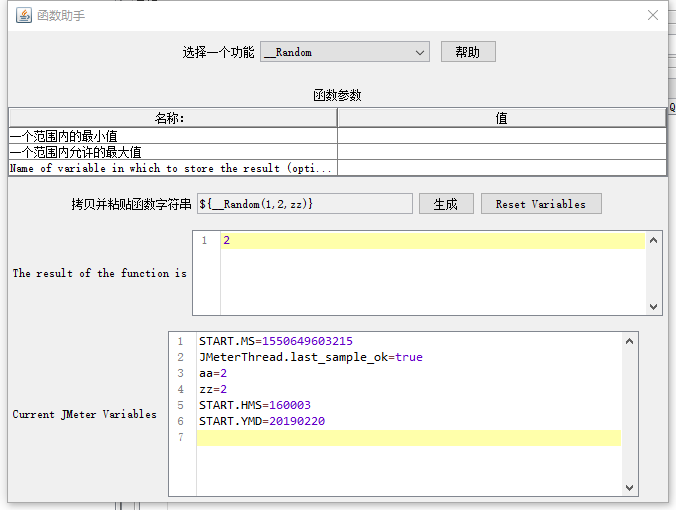The height and width of the screenshot is (510, 676).
Task: Select the Name of variable in which to store row
Action: coord(173,168)
